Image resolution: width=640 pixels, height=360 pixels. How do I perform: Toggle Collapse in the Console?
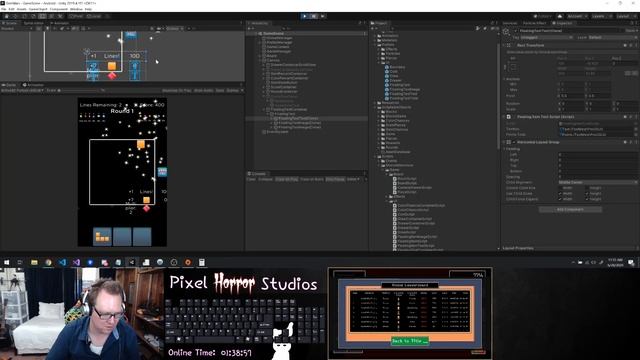pyautogui.click(x=265, y=179)
